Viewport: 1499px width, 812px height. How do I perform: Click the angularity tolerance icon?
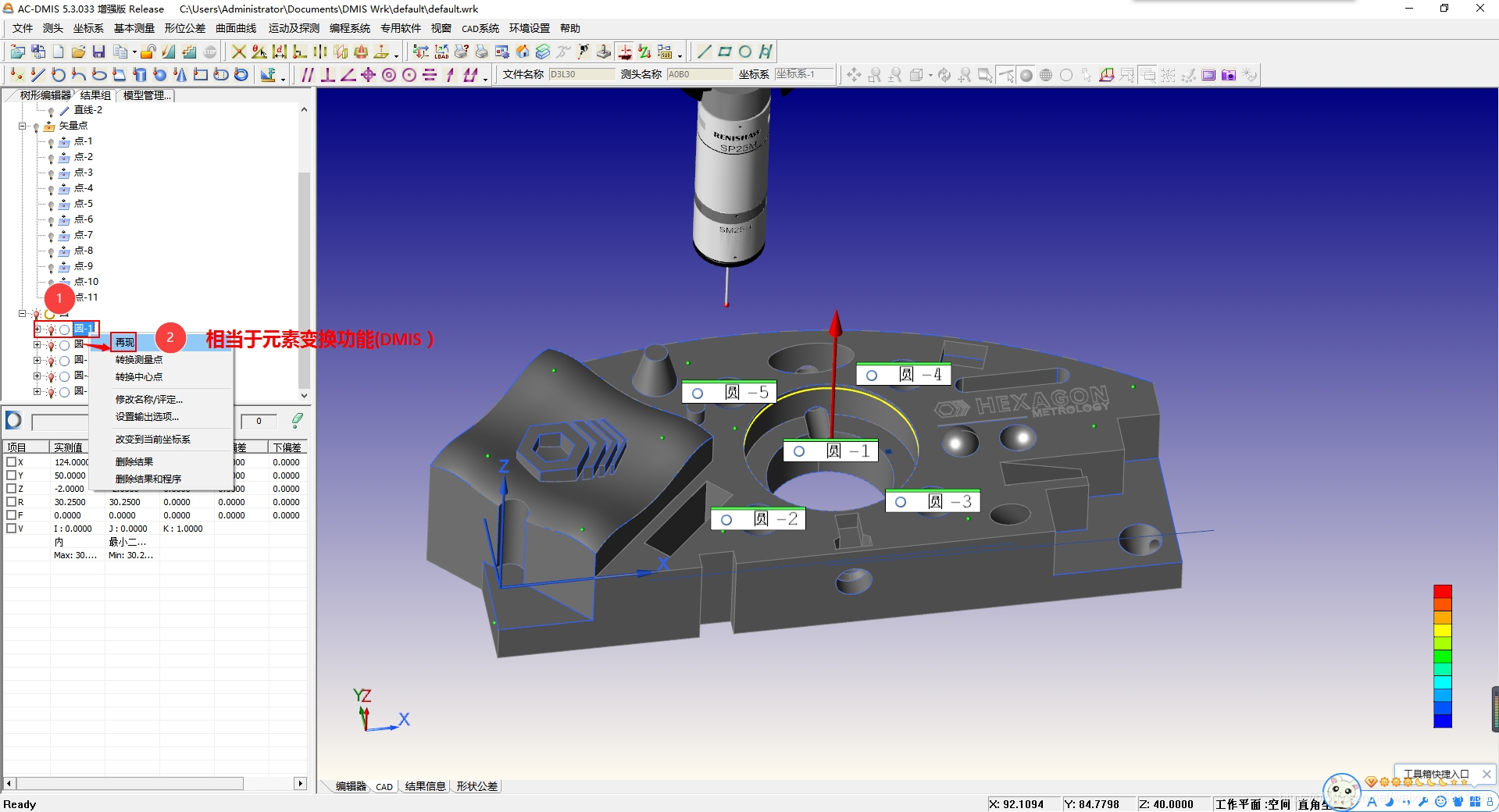click(x=348, y=75)
